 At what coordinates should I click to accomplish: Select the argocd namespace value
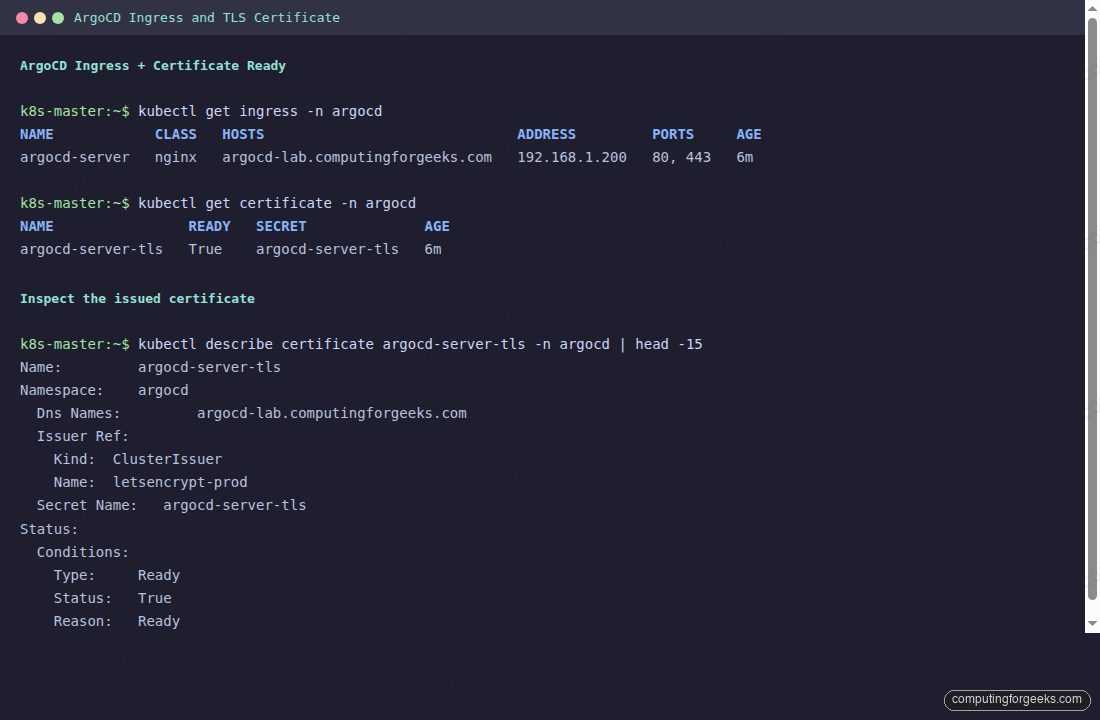tap(162, 390)
